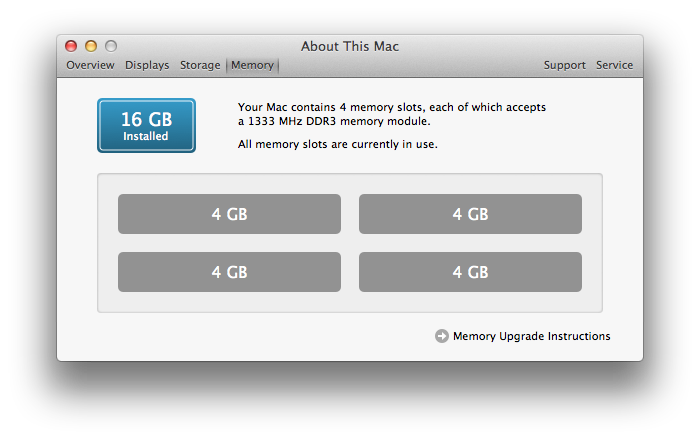Click the bottom-right 4 GB memory slot
The width and height of the screenshot is (700, 440).
[470, 272]
